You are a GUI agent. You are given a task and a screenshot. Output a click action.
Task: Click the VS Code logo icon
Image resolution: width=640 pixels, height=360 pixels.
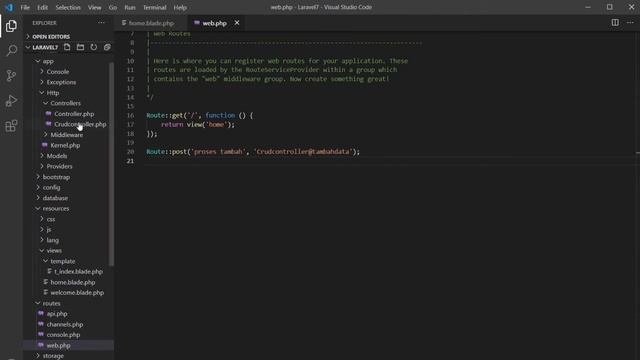coord(9,7)
